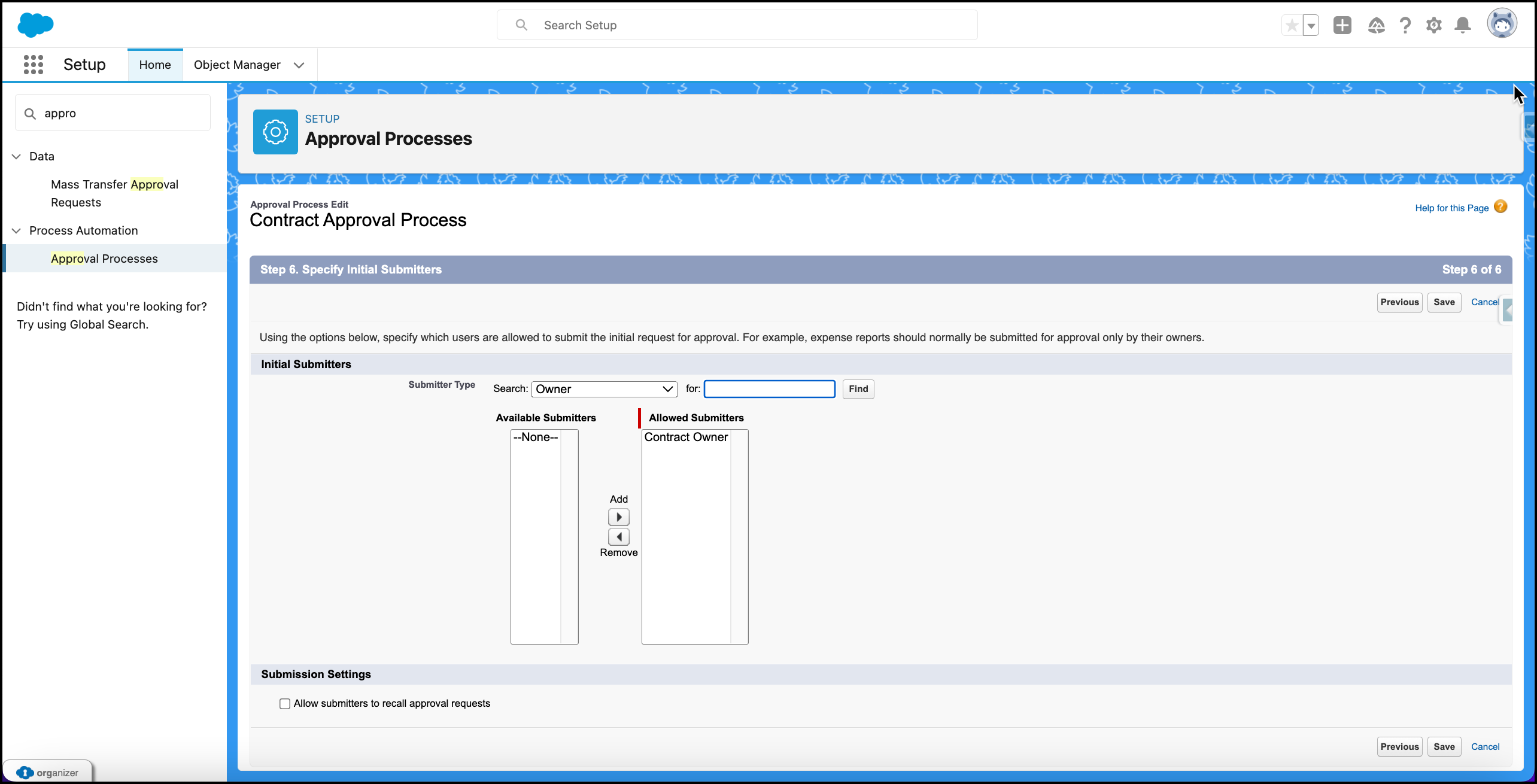Click the Find button
Screen dimensions: 1537x784
tap(858, 389)
